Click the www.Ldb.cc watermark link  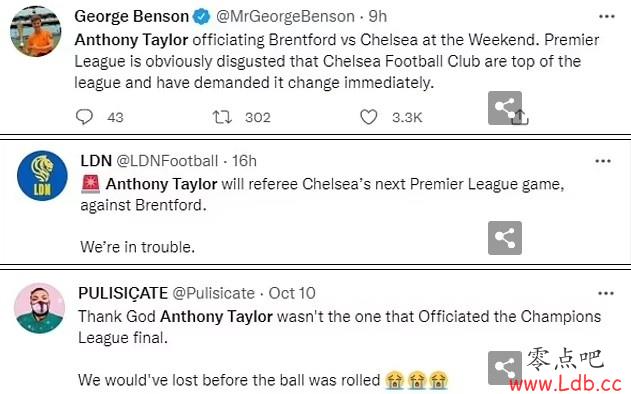tap(565, 384)
